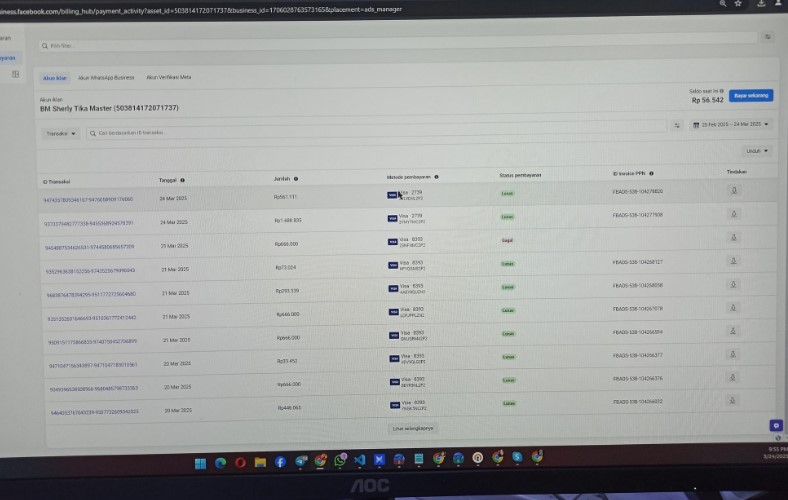Click the filter settings icon beside the transaction search
Screen dimensions: 788x500
(677, 125)
